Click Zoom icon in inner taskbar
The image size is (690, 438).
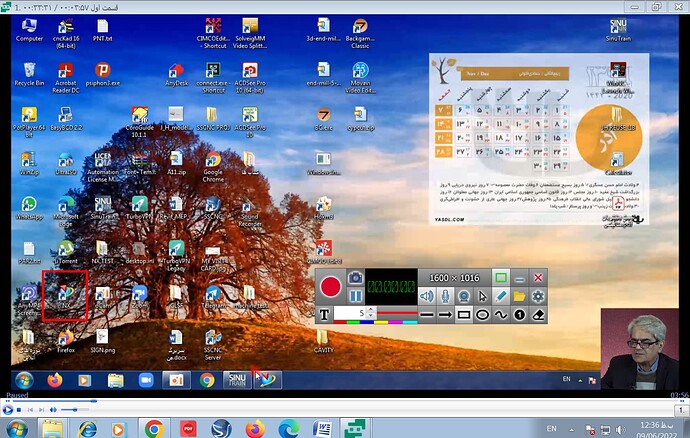pyautogui.click(x=146, y=380)
